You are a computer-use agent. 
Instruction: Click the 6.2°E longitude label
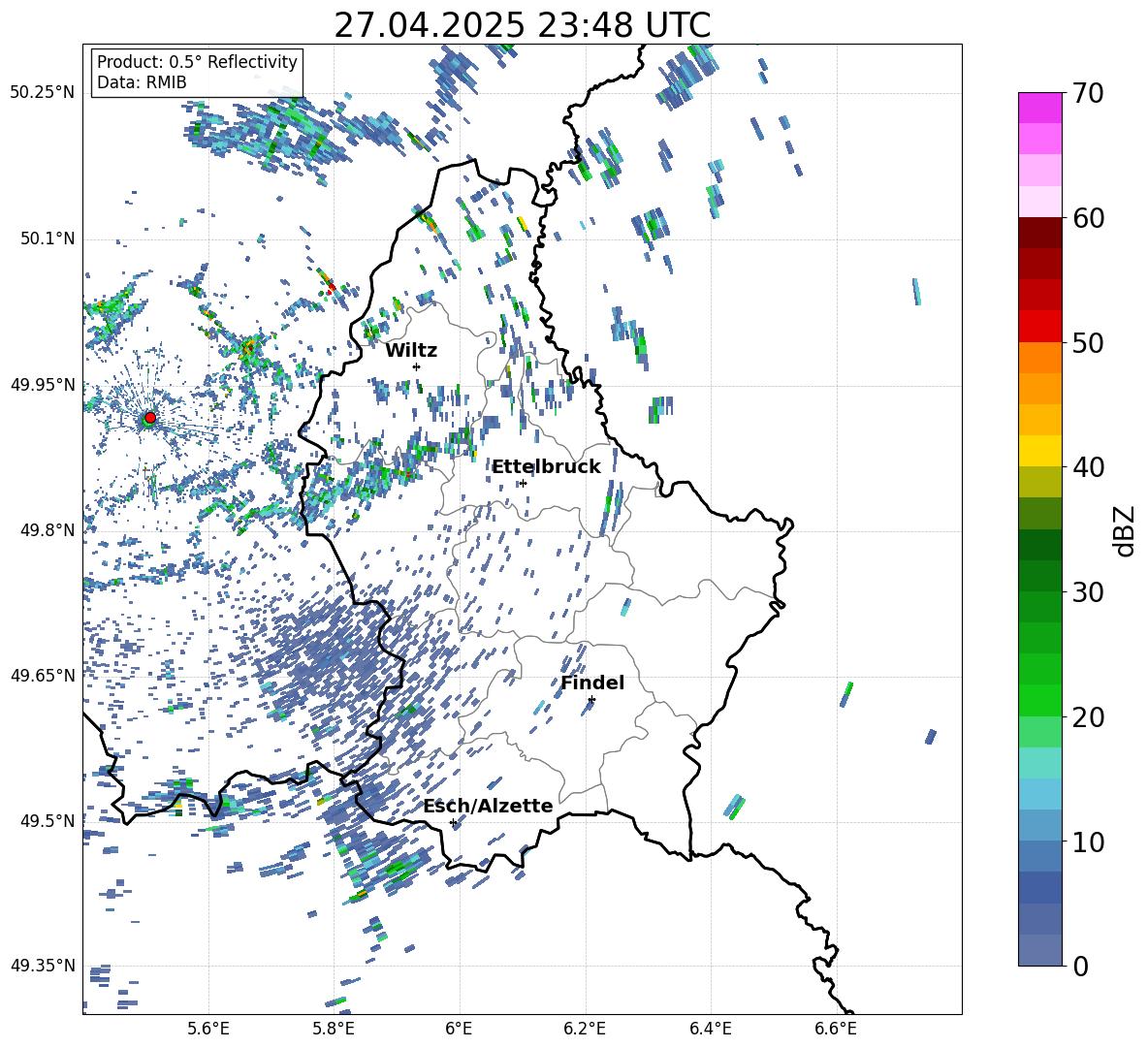[x=585, y=1029]
